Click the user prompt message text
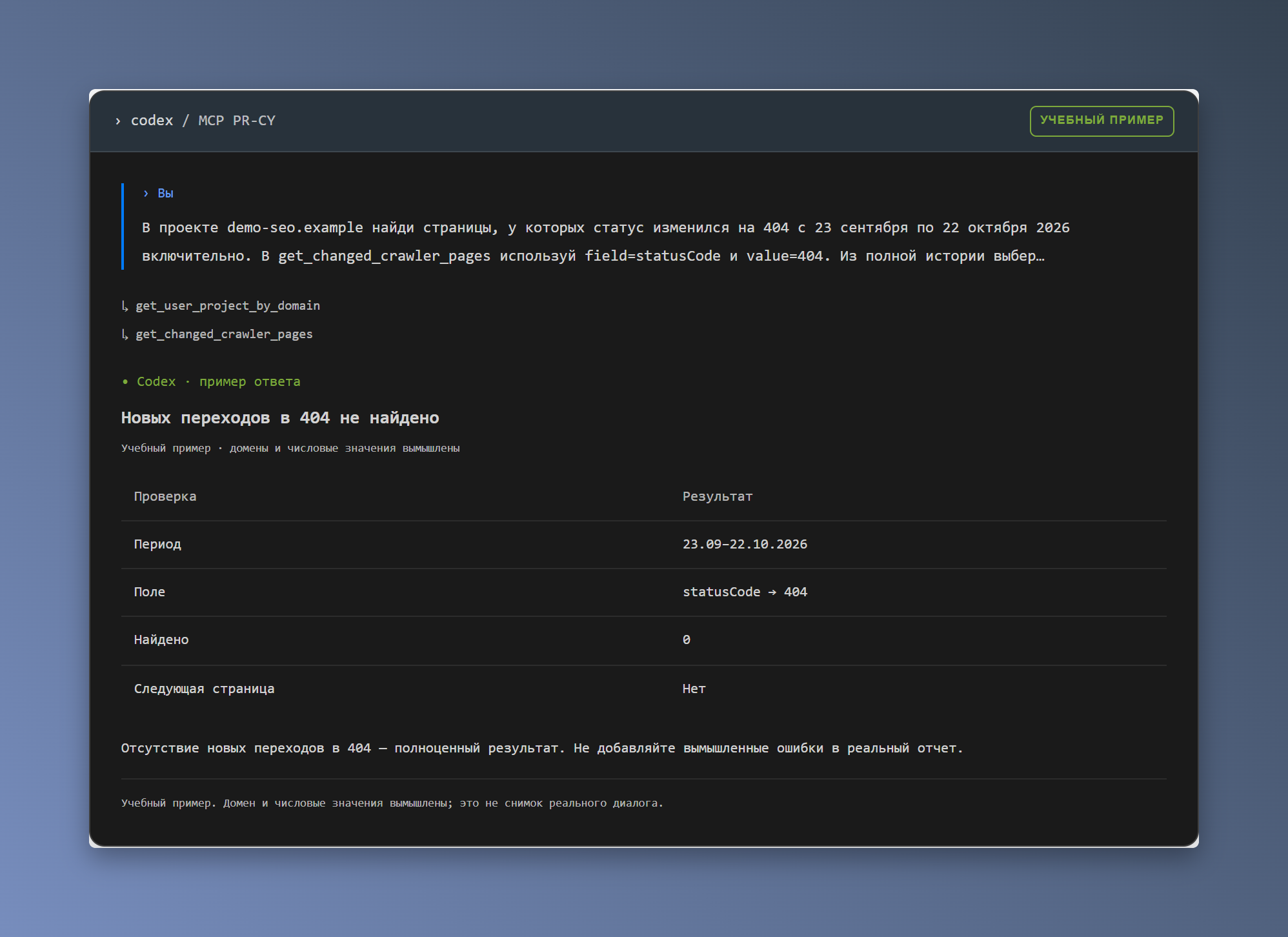 pos(605,241)
